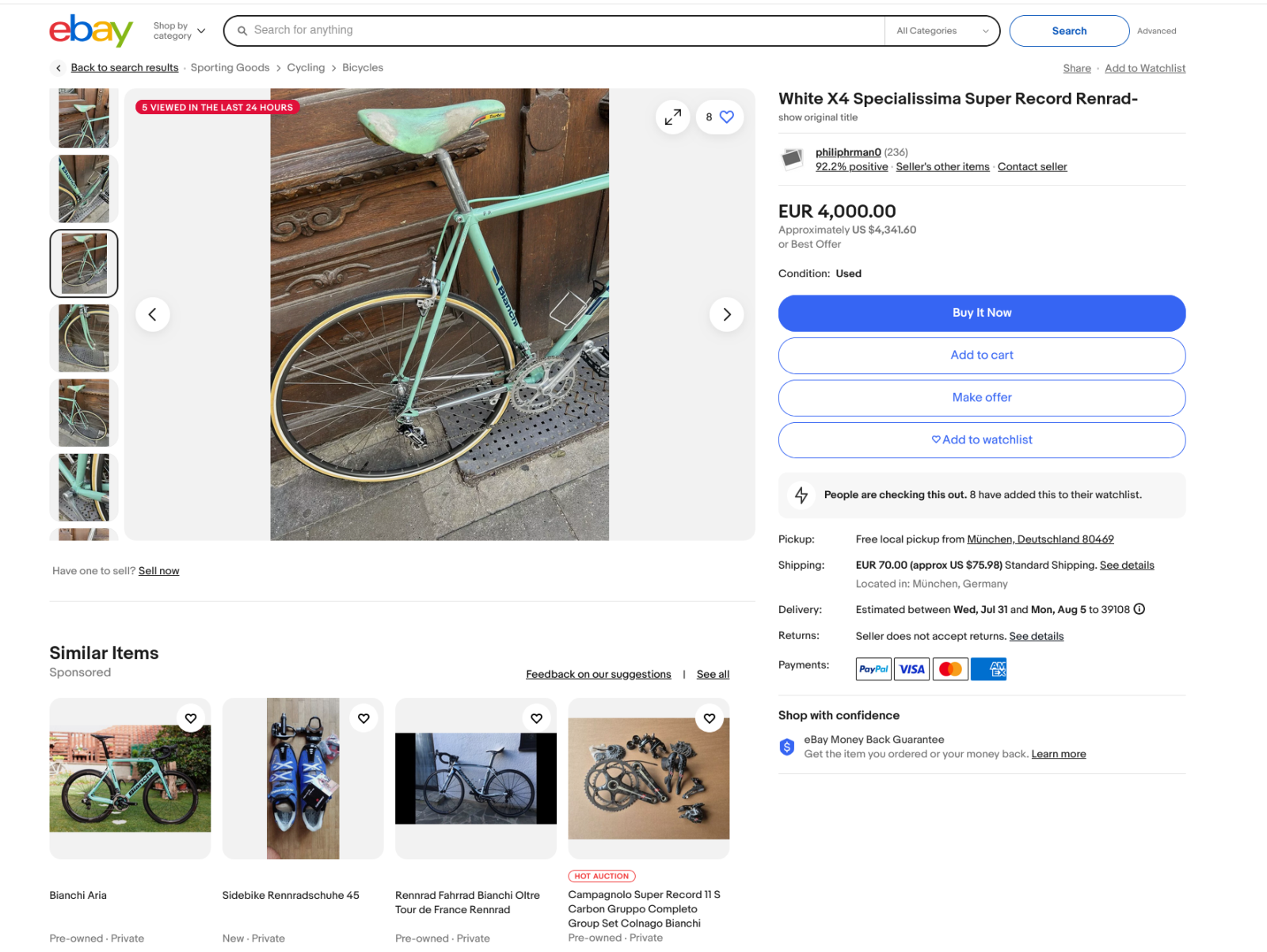
Task: Open the All Categories dropdown
Action: [x=942, y=31]
